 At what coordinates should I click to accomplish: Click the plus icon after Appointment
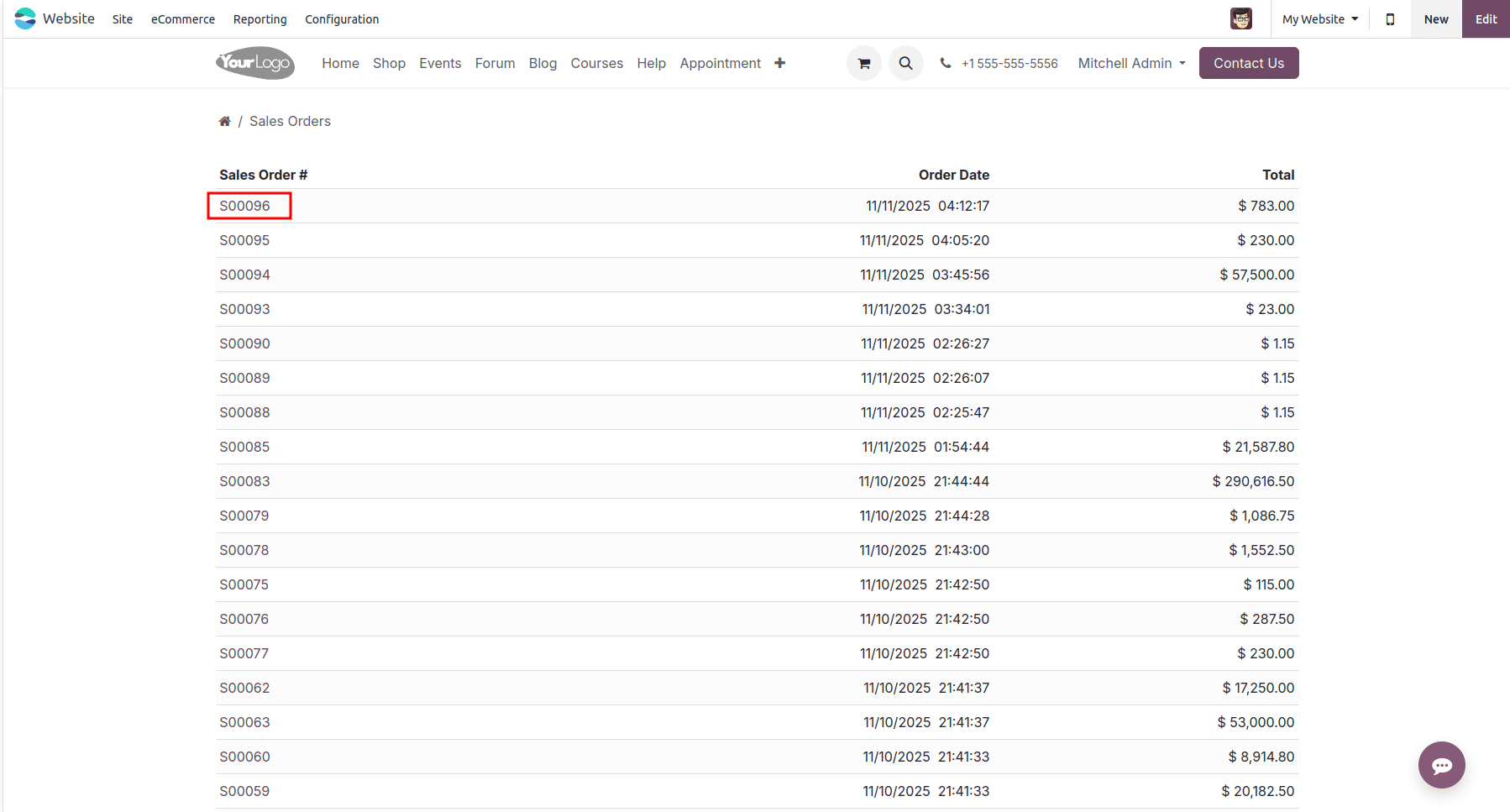(x=779, y=63)
